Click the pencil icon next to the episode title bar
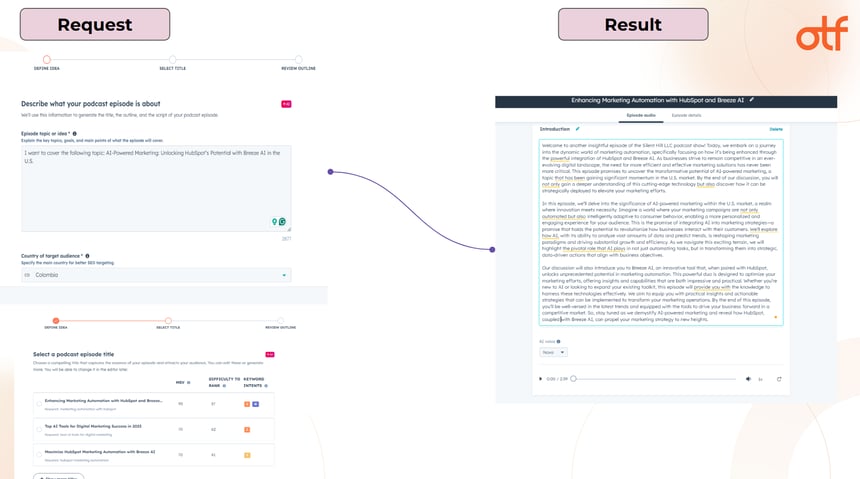The image size is (860, 479). pos(752,100)
